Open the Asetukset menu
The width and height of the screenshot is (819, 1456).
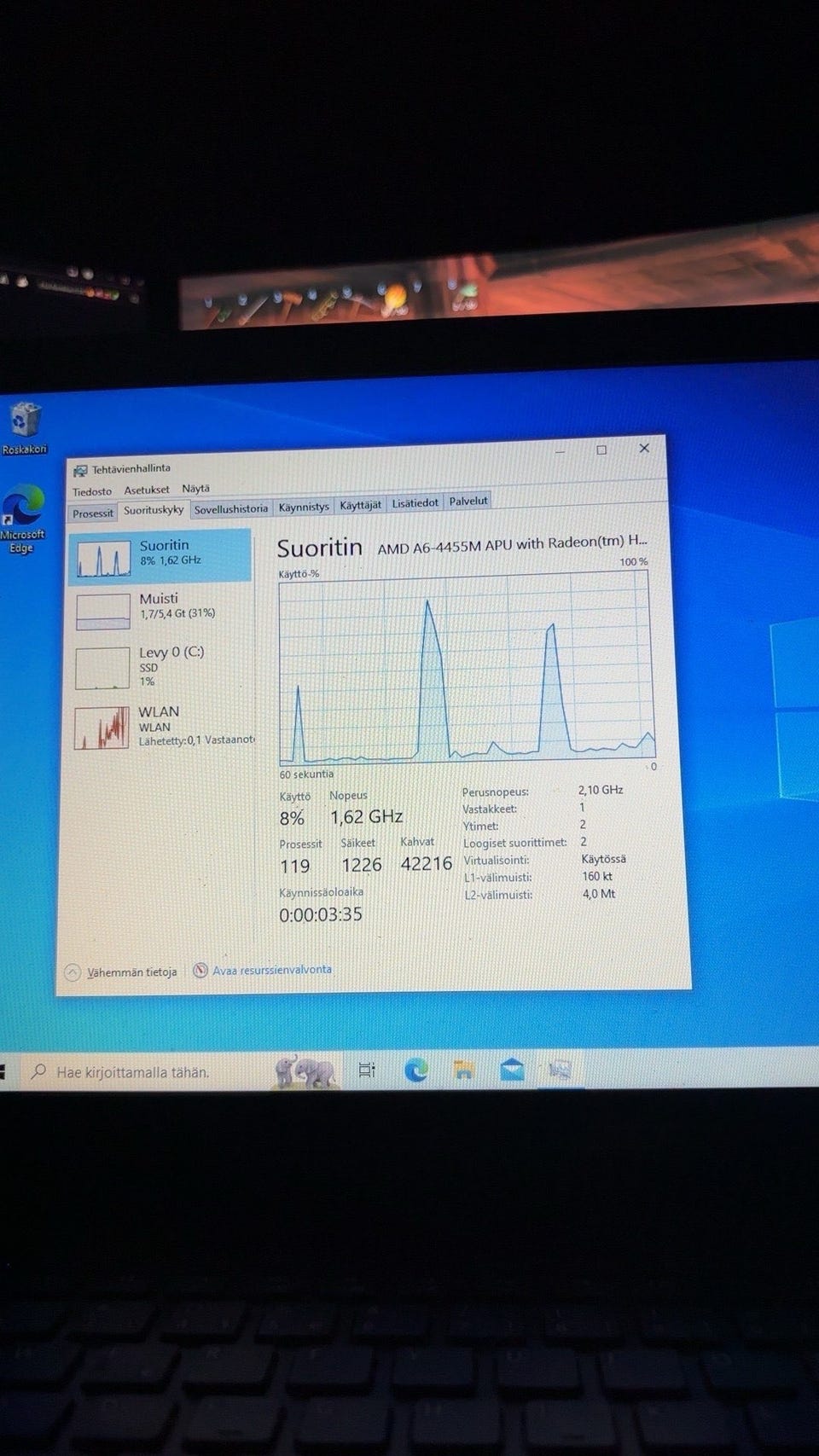147,490
